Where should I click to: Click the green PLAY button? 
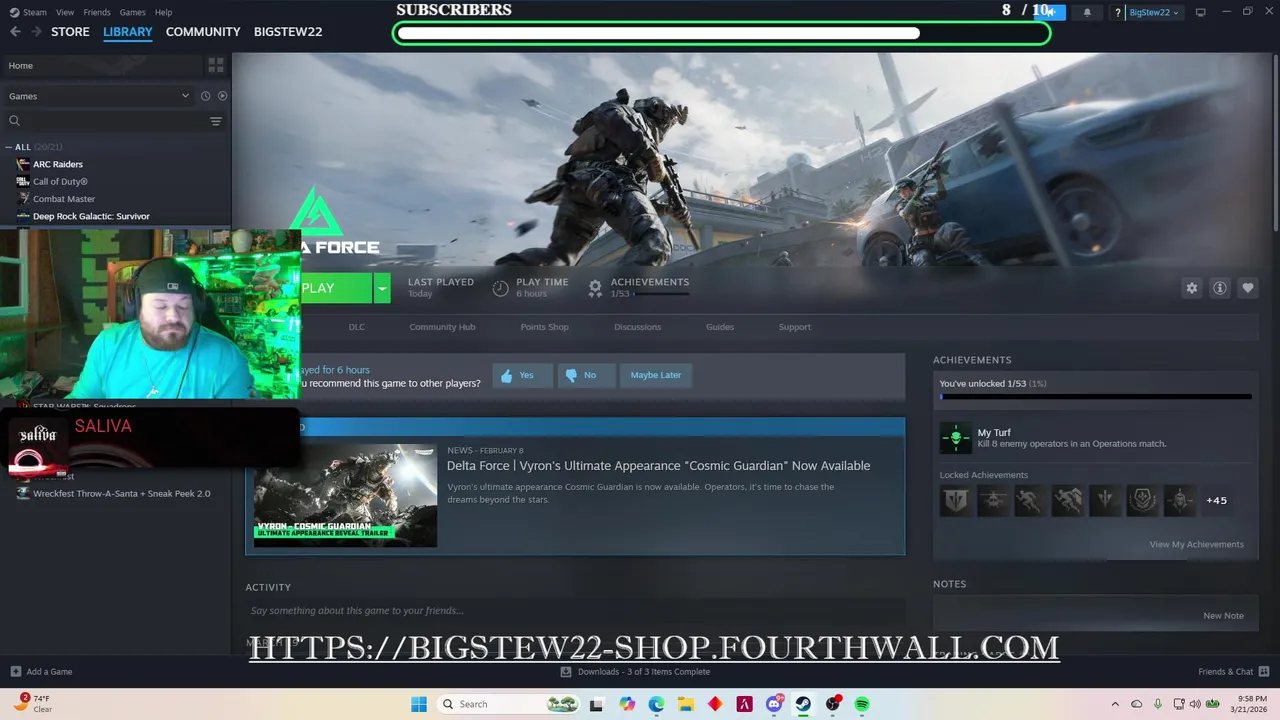click(x=335, y=288)
